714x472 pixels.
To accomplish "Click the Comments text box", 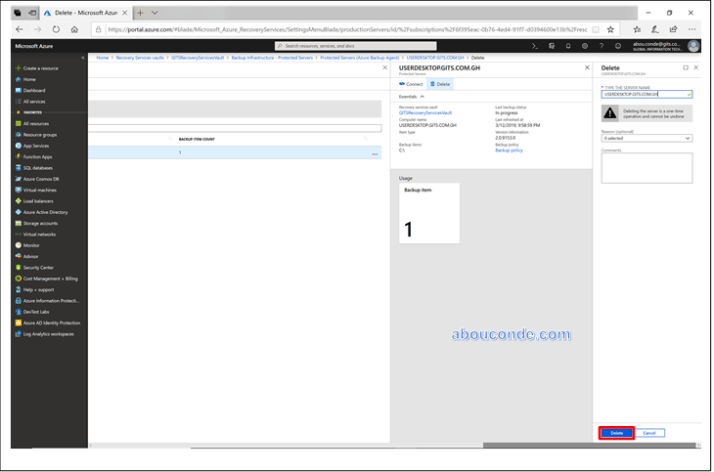I will point(646,167).
